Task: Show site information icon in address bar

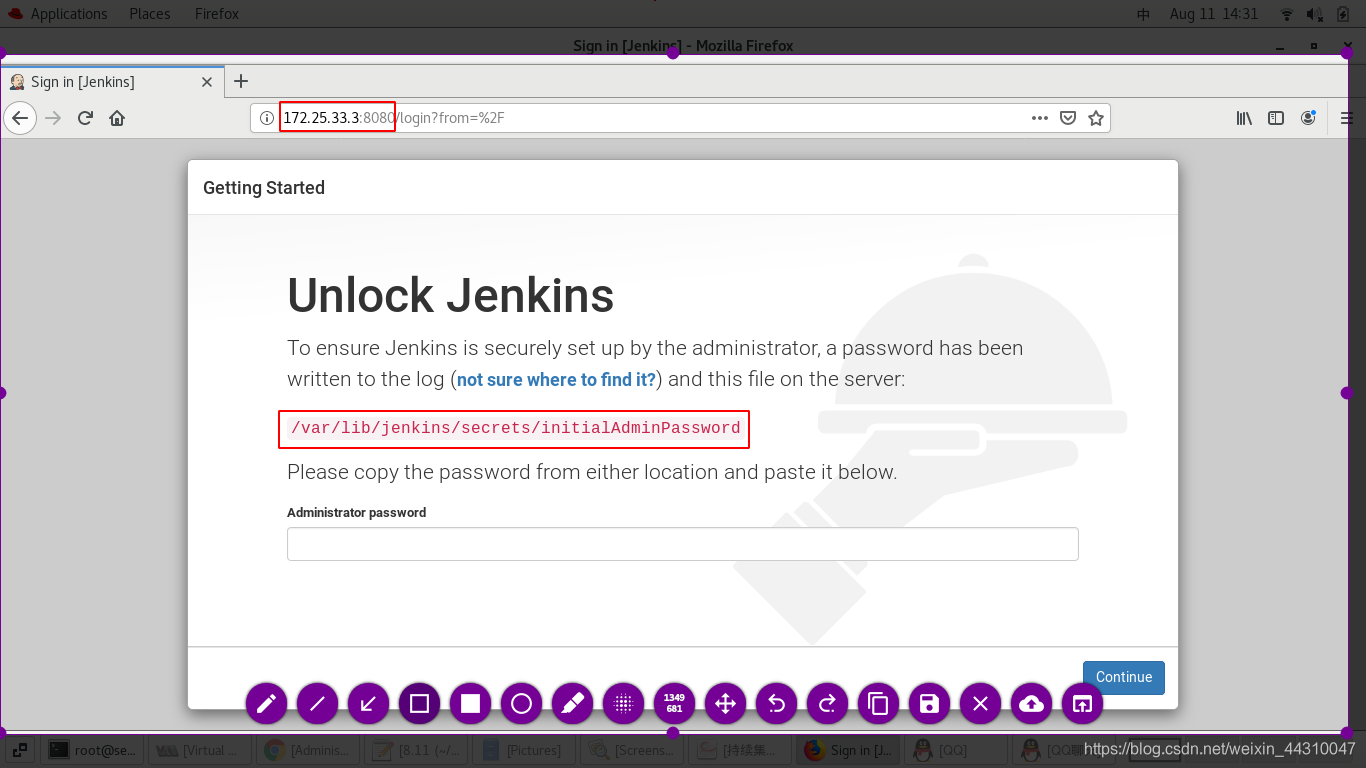Action: pos(267,118)
